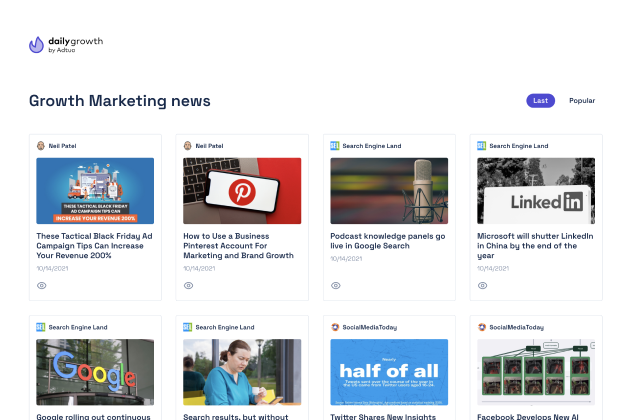Switch to the Popular tab
The height and width of the screenshot is (420, 630).
coord(582,100)
